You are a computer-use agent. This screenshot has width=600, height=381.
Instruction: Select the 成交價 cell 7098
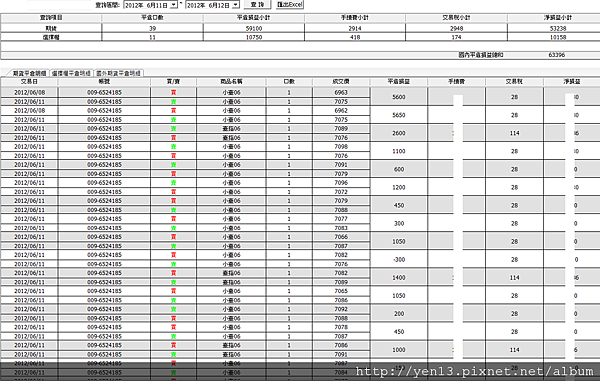[341, 147]
